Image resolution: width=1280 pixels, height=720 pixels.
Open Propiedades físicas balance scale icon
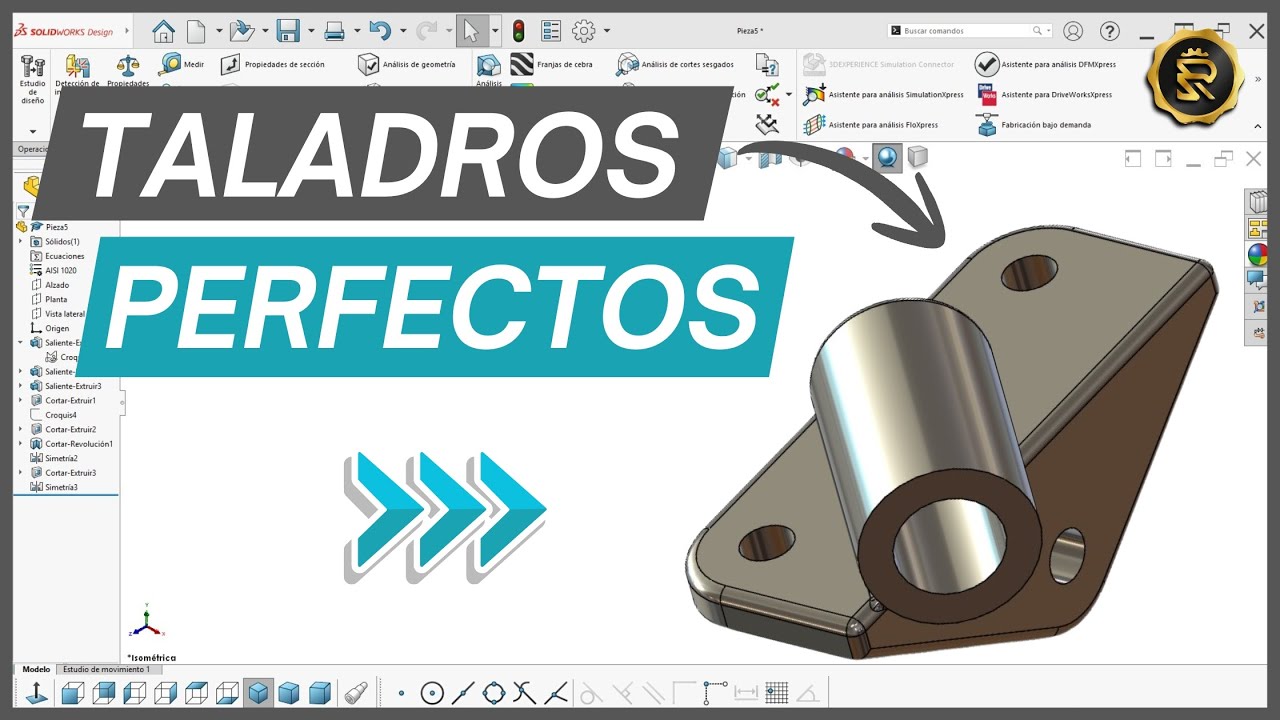(x=128, y=66)
